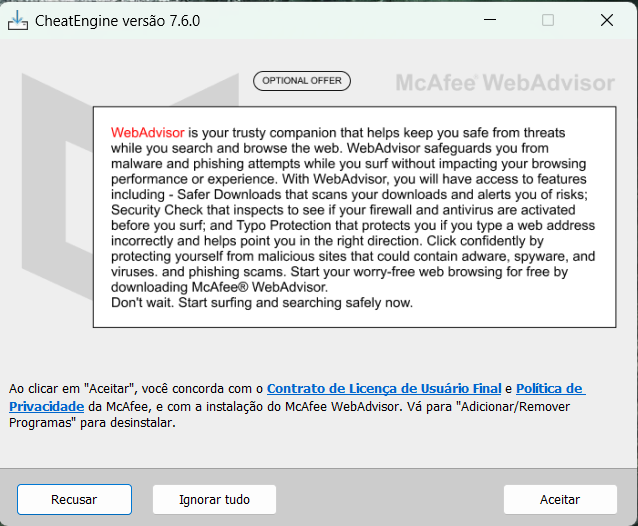Minimize the CheatEngine installer window
This screenshot has height=526, width=638.
489,20
